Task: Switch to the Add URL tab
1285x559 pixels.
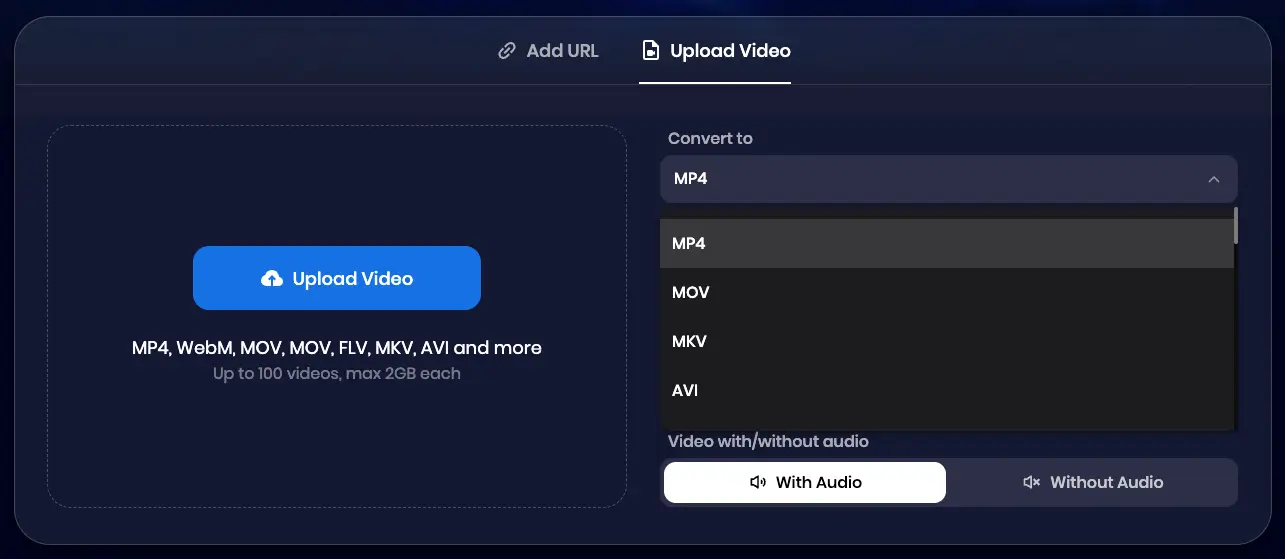Action: [548, 51]
